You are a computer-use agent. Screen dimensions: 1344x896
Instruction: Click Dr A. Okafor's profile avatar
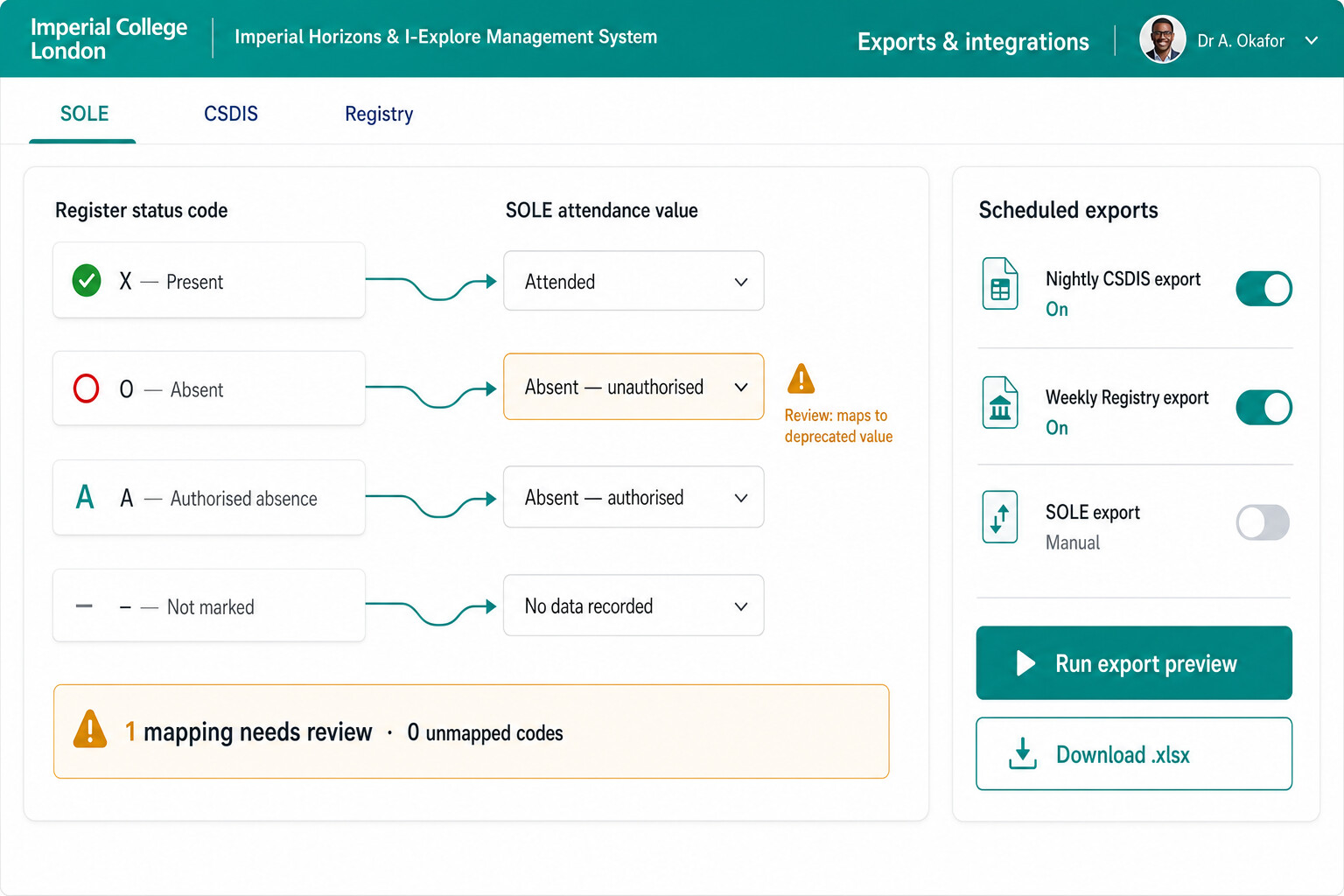tap(1162, 39)
